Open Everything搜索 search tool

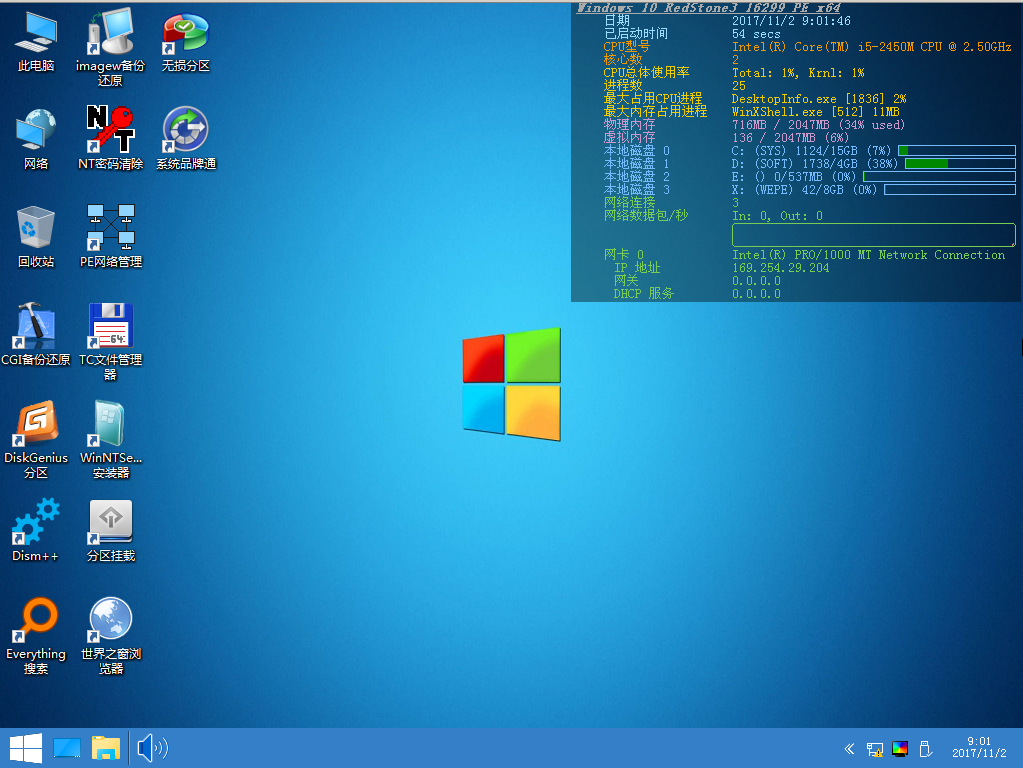click(36, 635)
